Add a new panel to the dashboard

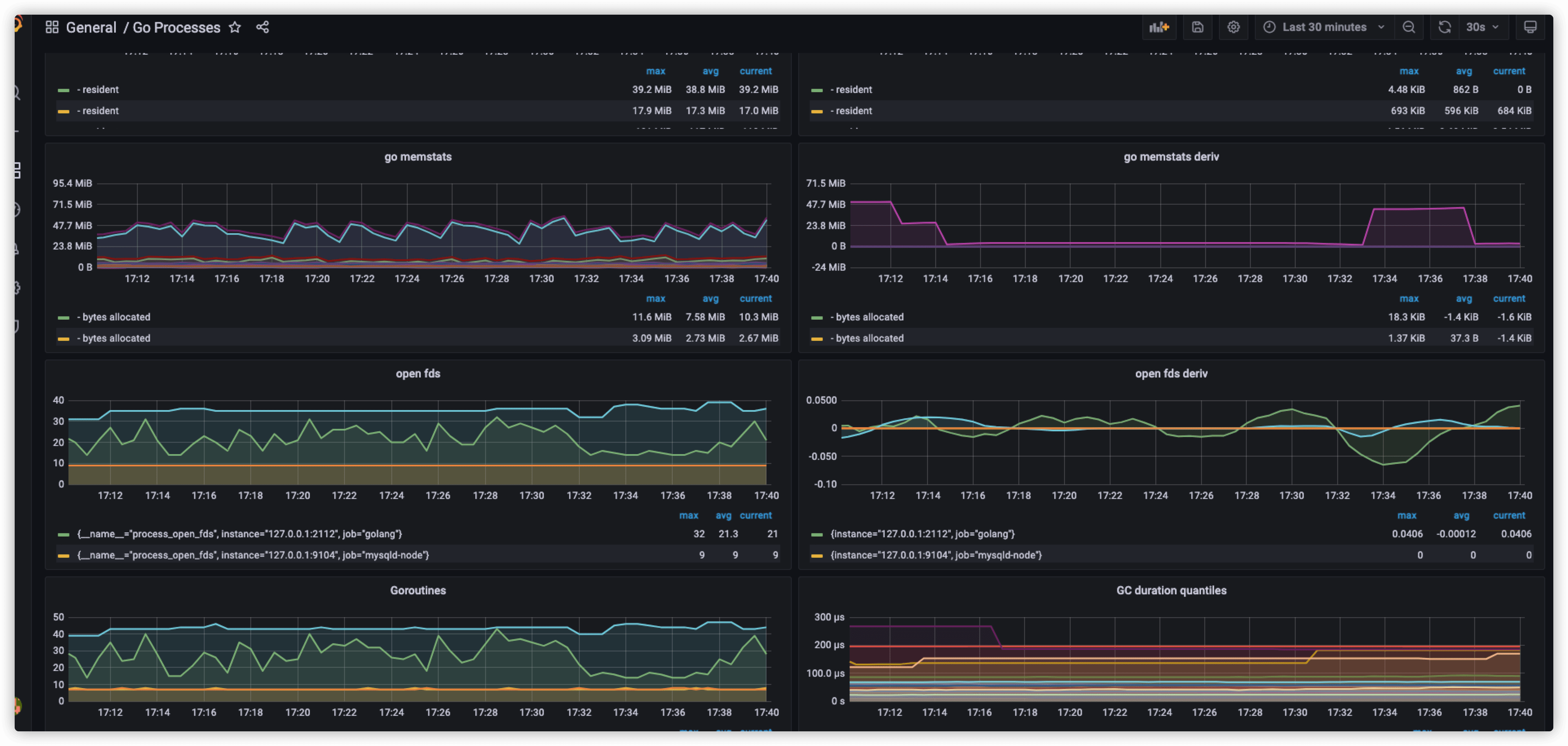[1159, 27]
